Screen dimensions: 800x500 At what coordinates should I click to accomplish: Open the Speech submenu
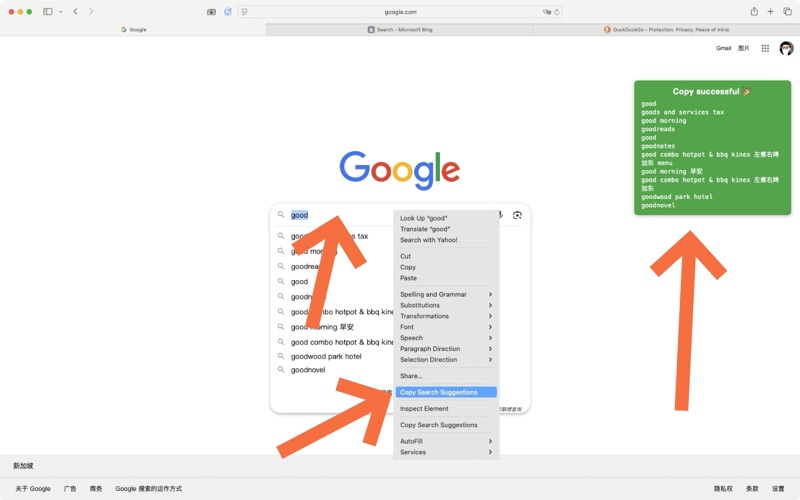[x=445, y=338]
